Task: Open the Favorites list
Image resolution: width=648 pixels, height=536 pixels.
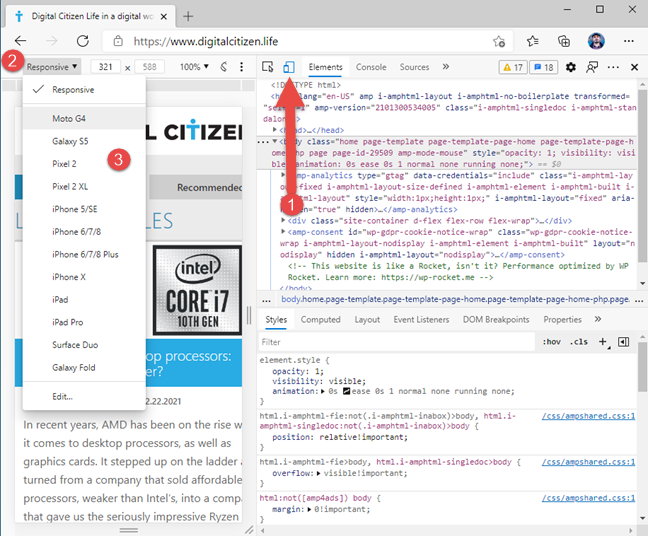Action: pyautogui.click(x=533, y=41)
